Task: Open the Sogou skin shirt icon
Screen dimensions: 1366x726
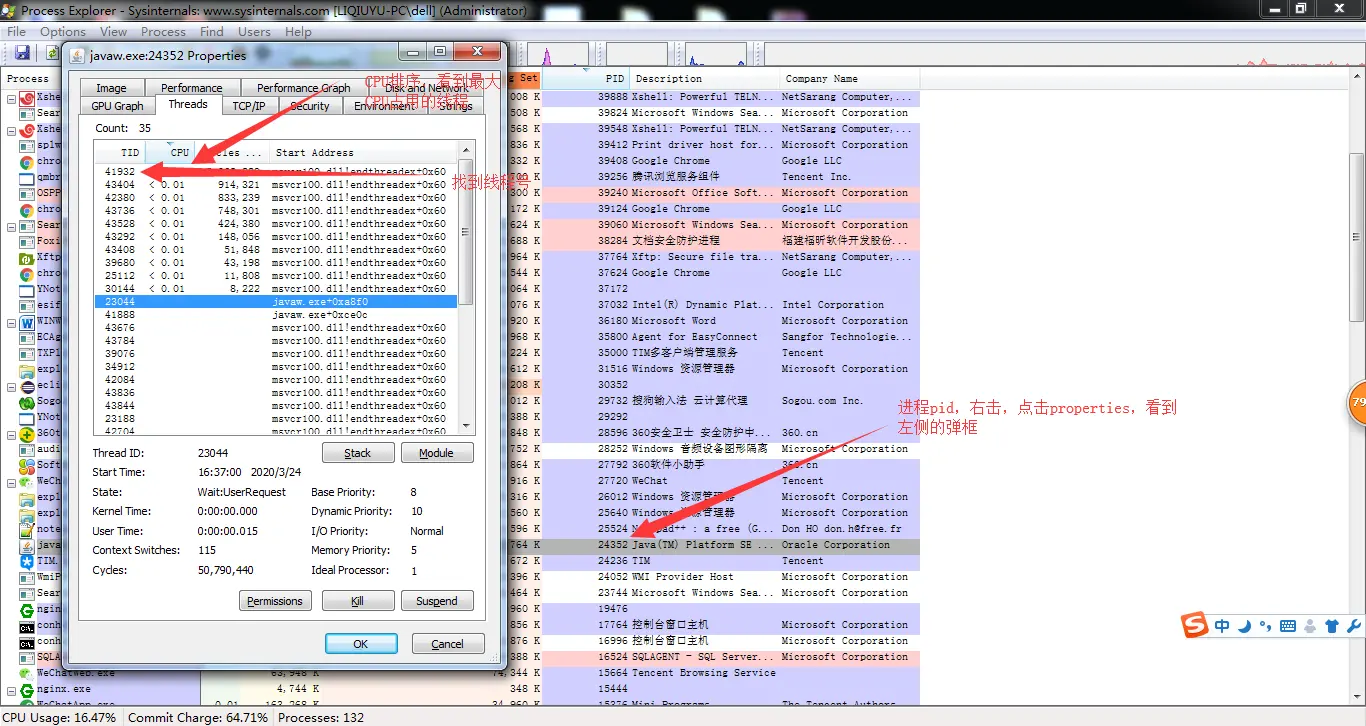Action: (1332, 626)
